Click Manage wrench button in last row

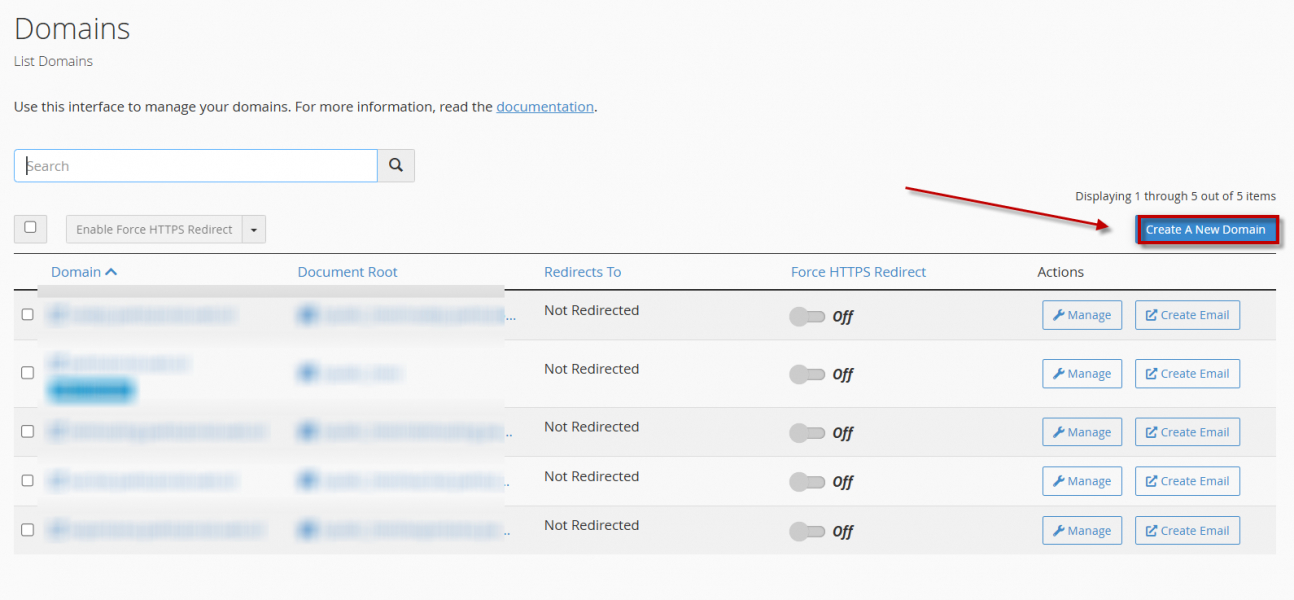pyautogui.click(x=1081, y=531)
